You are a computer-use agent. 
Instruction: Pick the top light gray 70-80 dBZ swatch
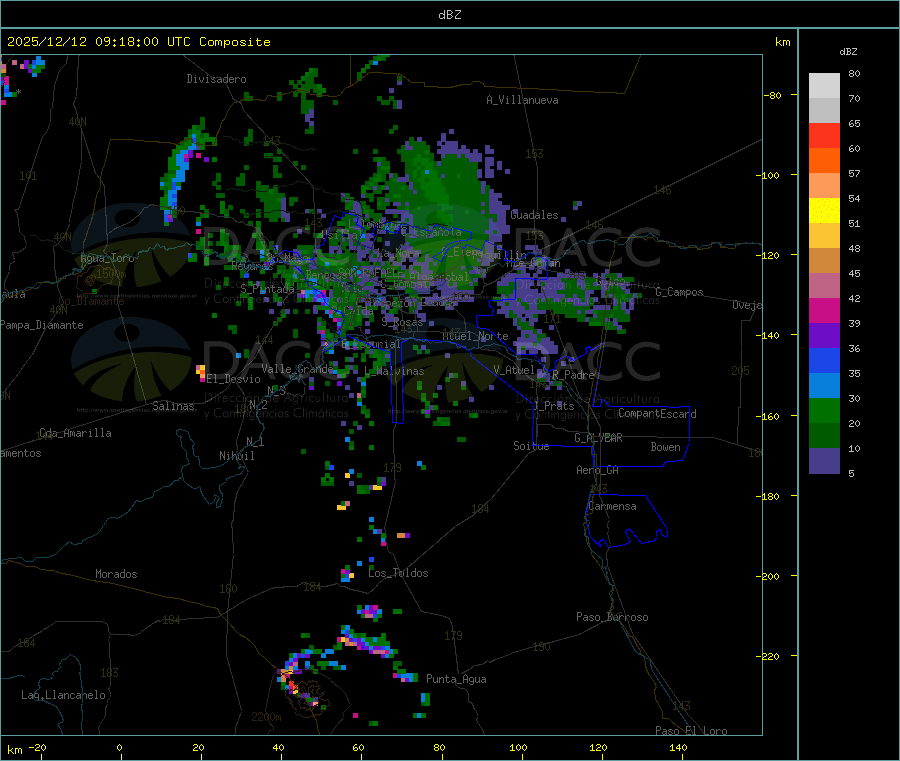pos(824,86)
